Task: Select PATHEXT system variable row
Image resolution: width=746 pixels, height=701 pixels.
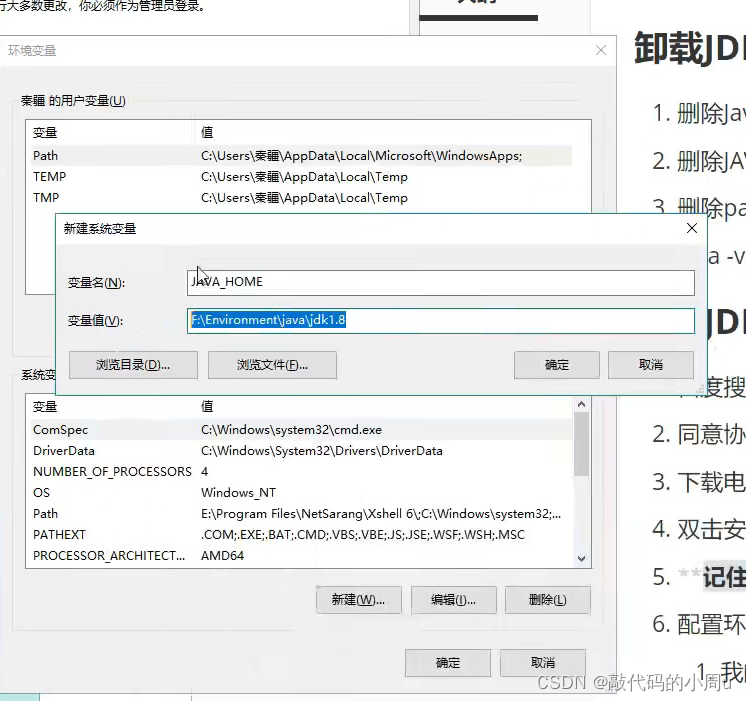Action: pos(302,535)
